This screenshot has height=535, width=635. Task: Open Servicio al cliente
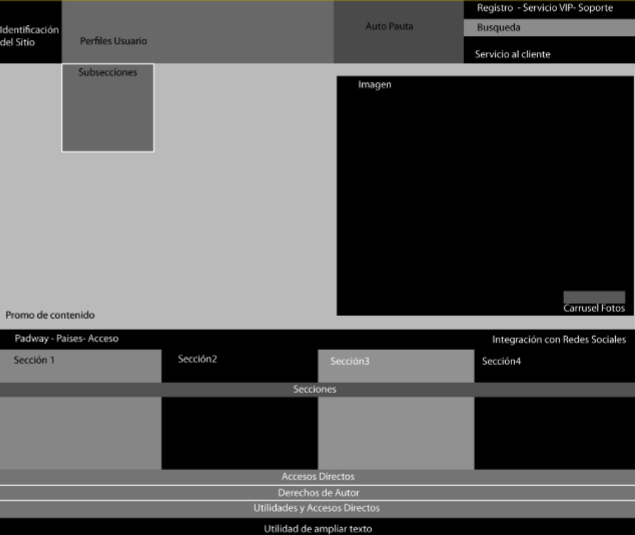coord(512,54)
